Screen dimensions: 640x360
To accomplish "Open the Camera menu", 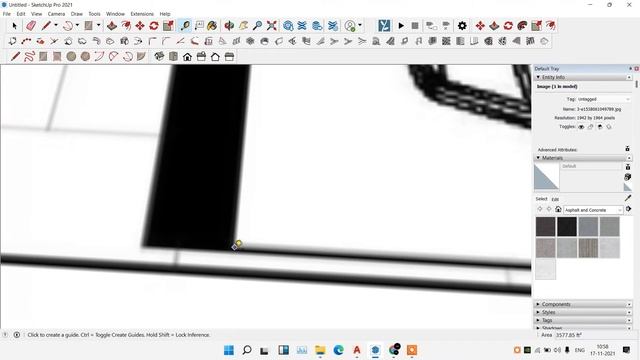I will click(x=56, y=14).
